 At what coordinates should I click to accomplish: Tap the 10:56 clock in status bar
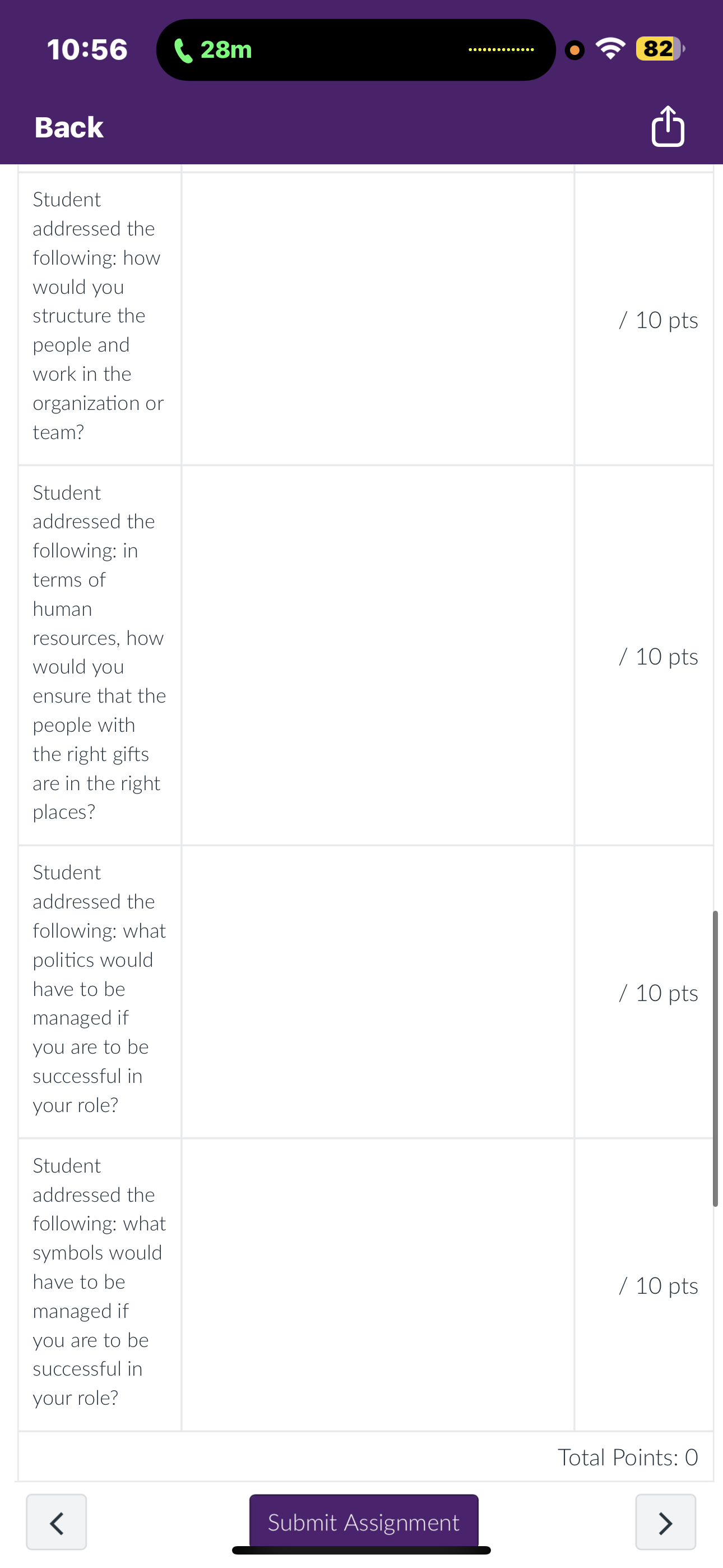coord(87,49)
